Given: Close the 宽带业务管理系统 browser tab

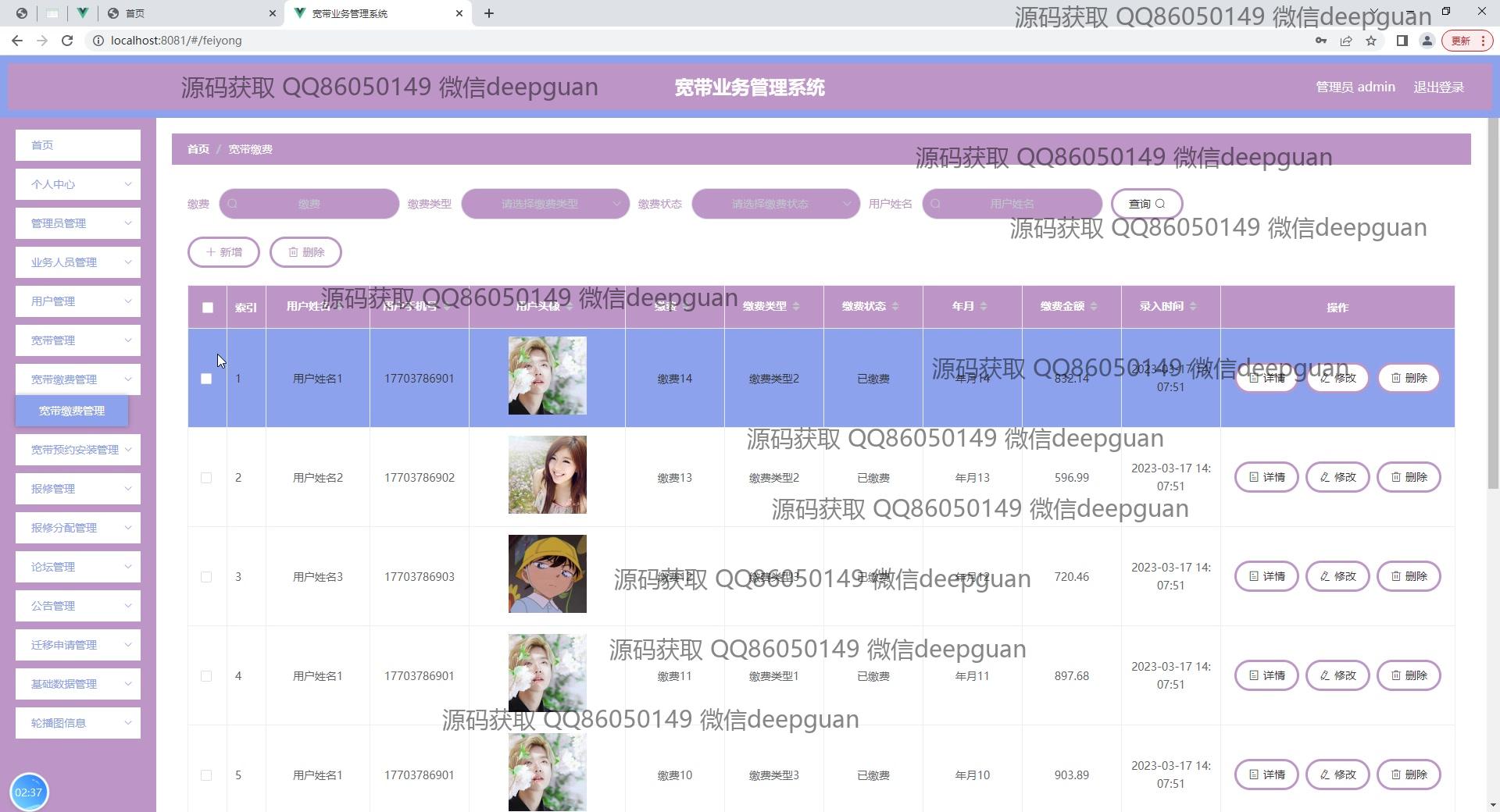Looking at the screenshot, I should [459, 13].
